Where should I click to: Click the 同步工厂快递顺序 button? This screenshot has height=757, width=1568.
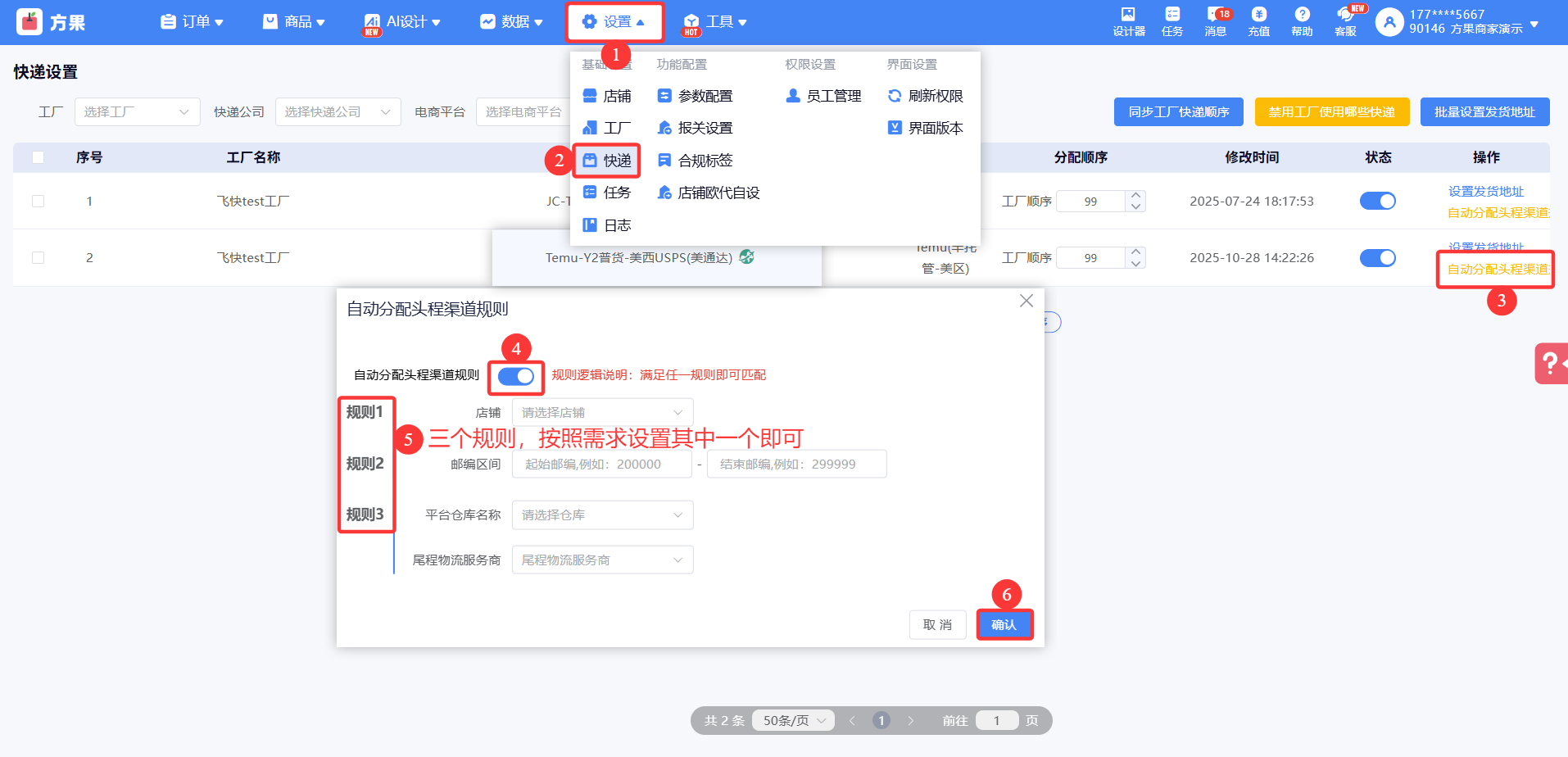pyautogui.click(x=1179, y=112)
